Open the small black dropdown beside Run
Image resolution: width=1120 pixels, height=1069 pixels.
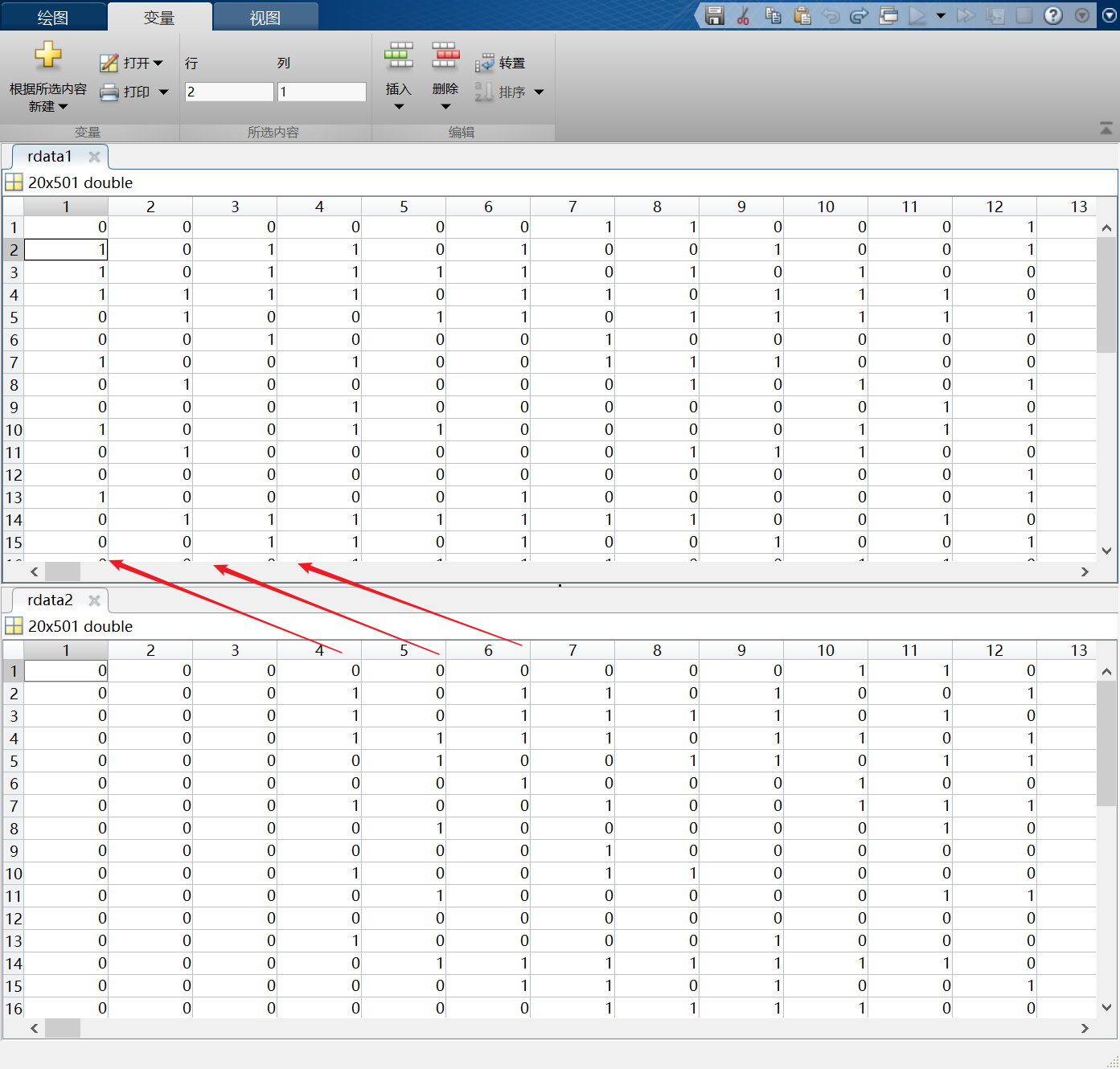click(x=941, y=15)
